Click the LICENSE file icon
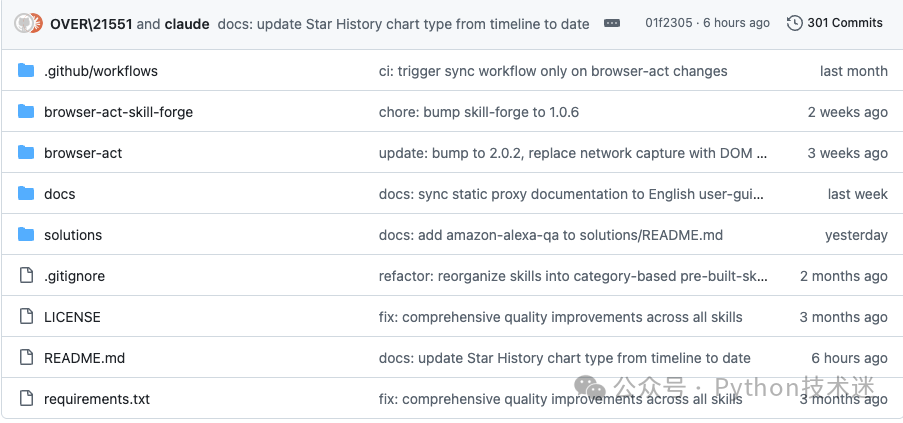This screenshot has height=423, width=903. [x=26, y=317]
